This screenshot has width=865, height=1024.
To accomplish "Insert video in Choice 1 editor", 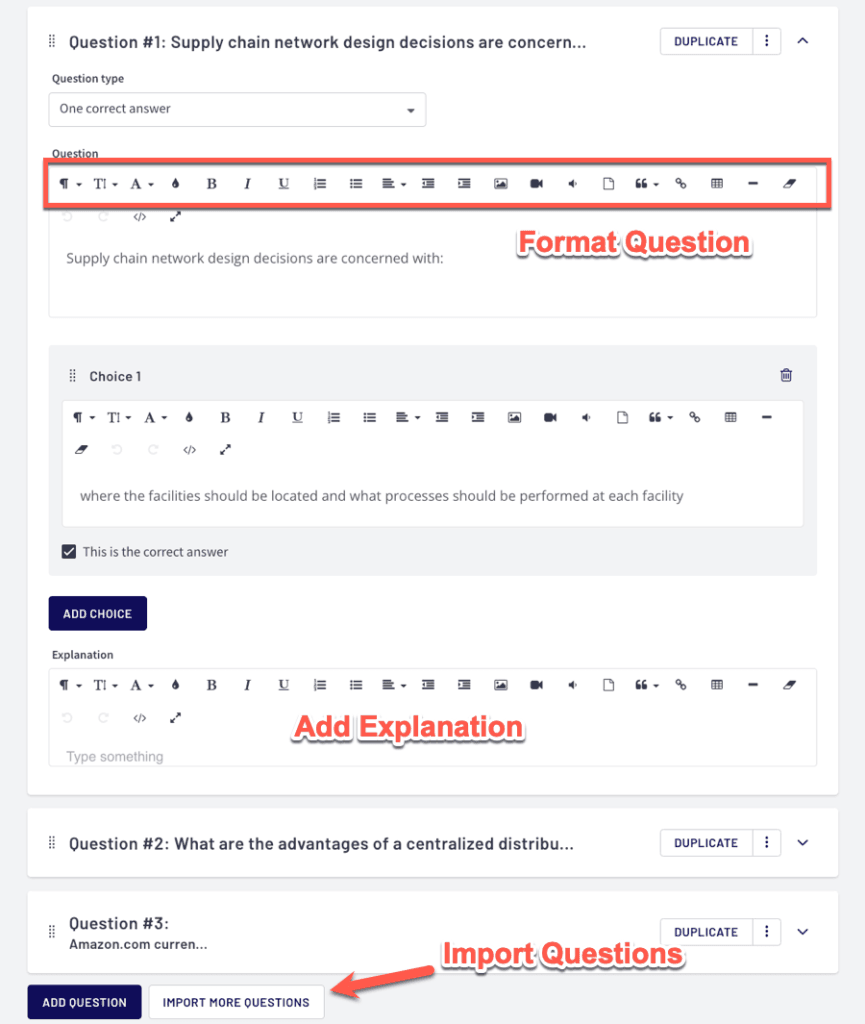I will [550, 418].
